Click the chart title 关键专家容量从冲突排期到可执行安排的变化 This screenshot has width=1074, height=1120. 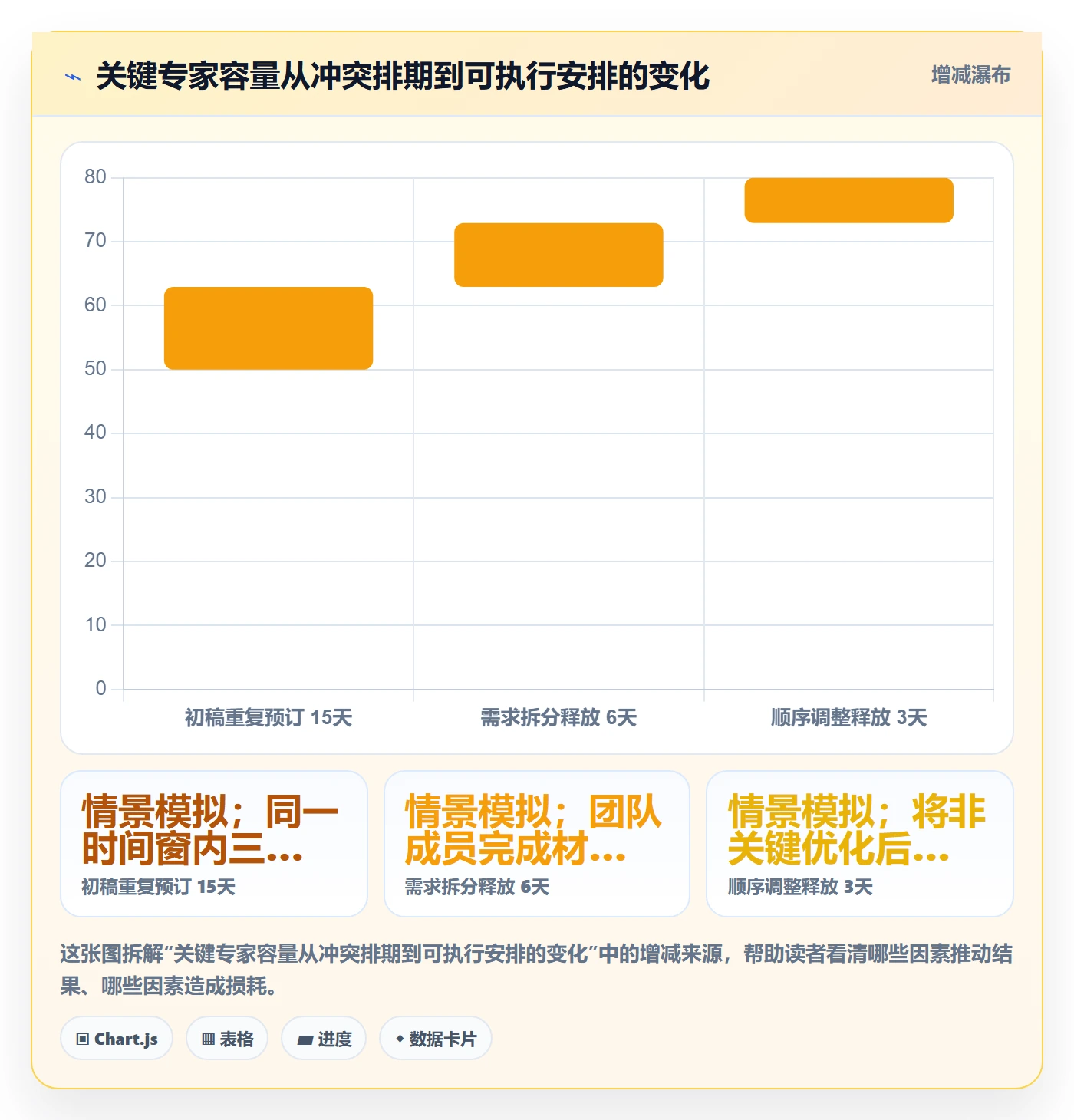(x=403, y=76)
